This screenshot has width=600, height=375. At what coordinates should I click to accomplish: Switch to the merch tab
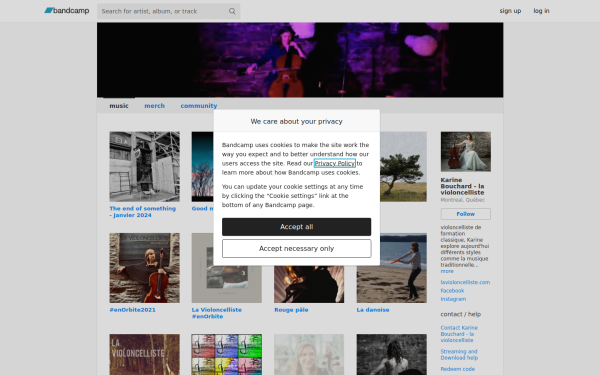155,106
